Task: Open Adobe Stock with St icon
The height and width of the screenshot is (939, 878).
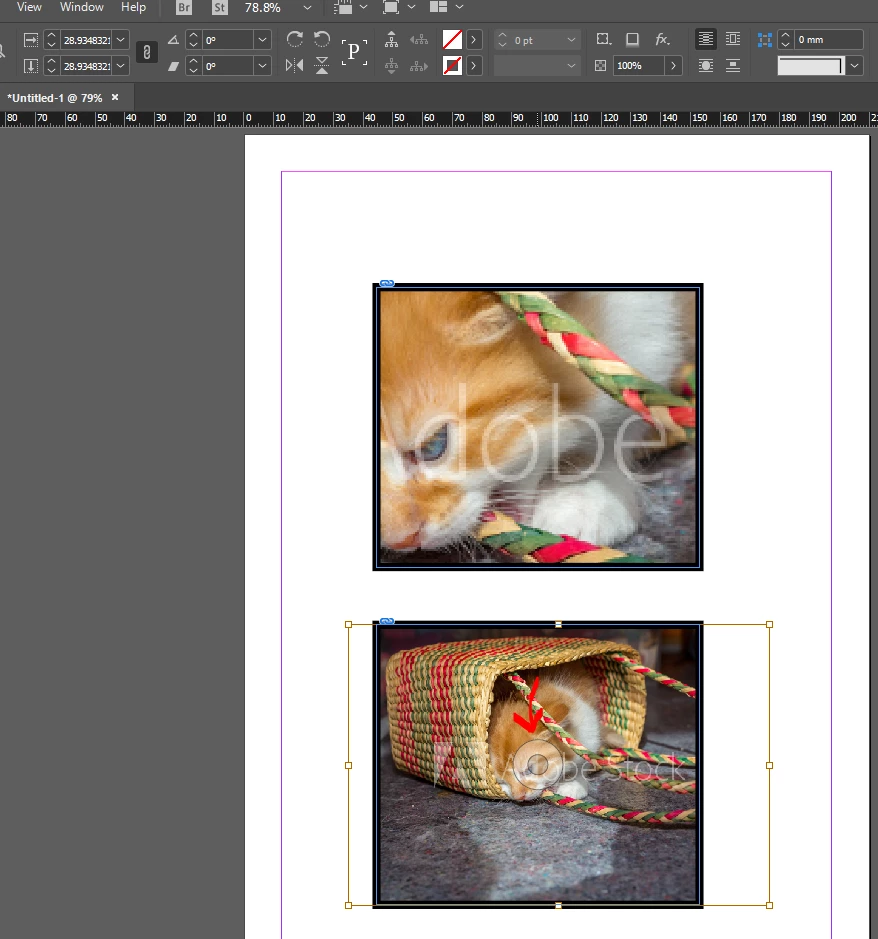Action: [x=220, y=8]
